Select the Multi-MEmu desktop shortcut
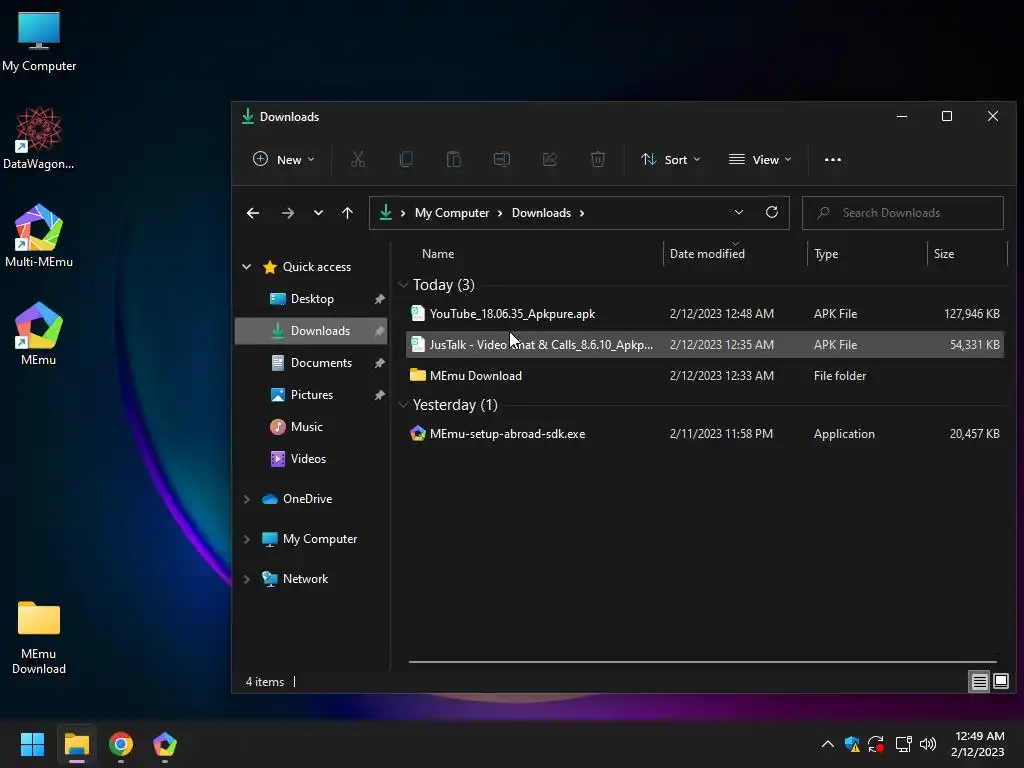 39,236
